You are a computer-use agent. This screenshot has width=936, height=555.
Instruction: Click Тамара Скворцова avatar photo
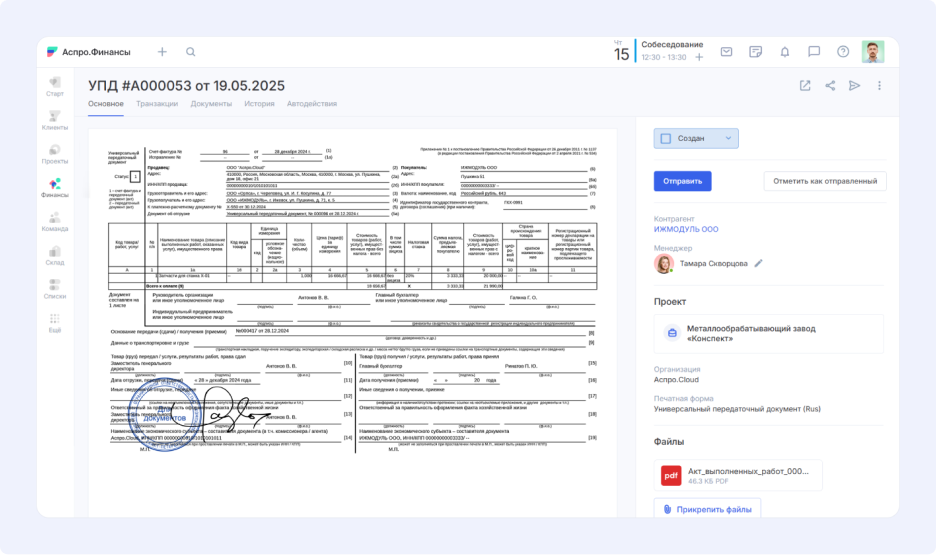tap(664, 263)
